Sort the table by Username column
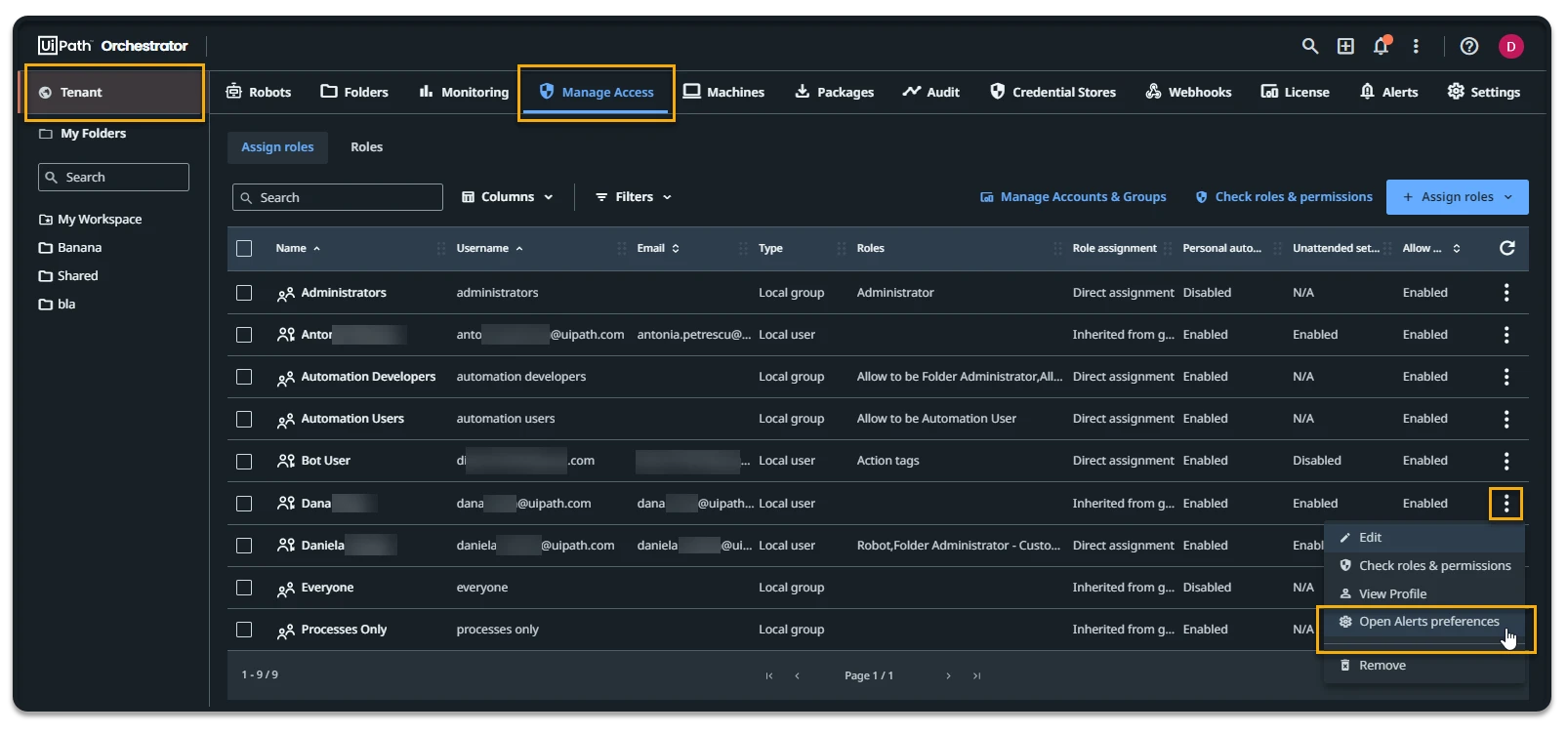The image size is (1568, 734). [489, 248]
